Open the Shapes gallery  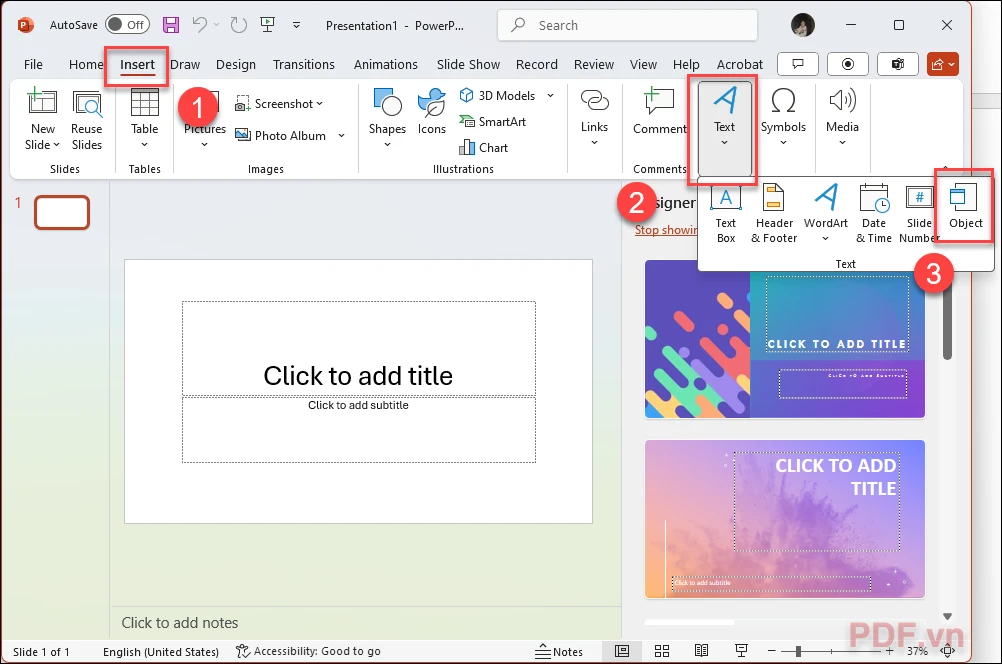click(387, 118)
